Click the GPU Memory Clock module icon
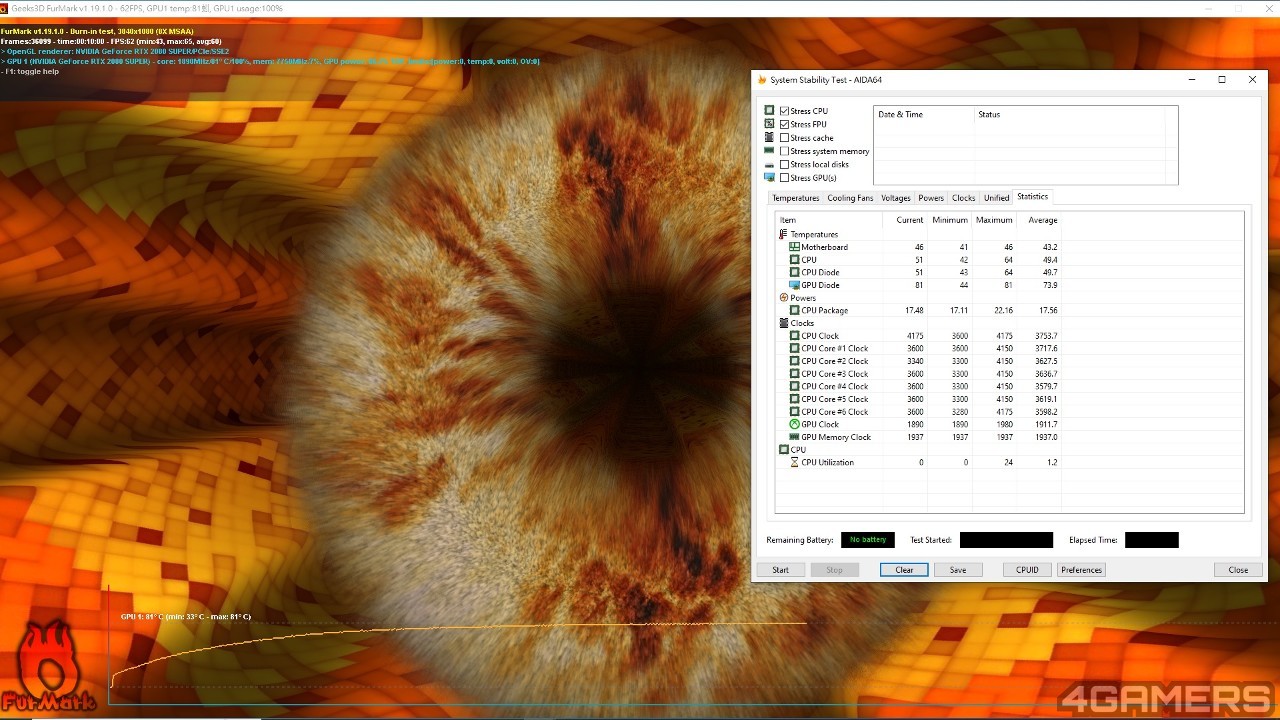The image size is (1280, 720). [x=795, y=437]
